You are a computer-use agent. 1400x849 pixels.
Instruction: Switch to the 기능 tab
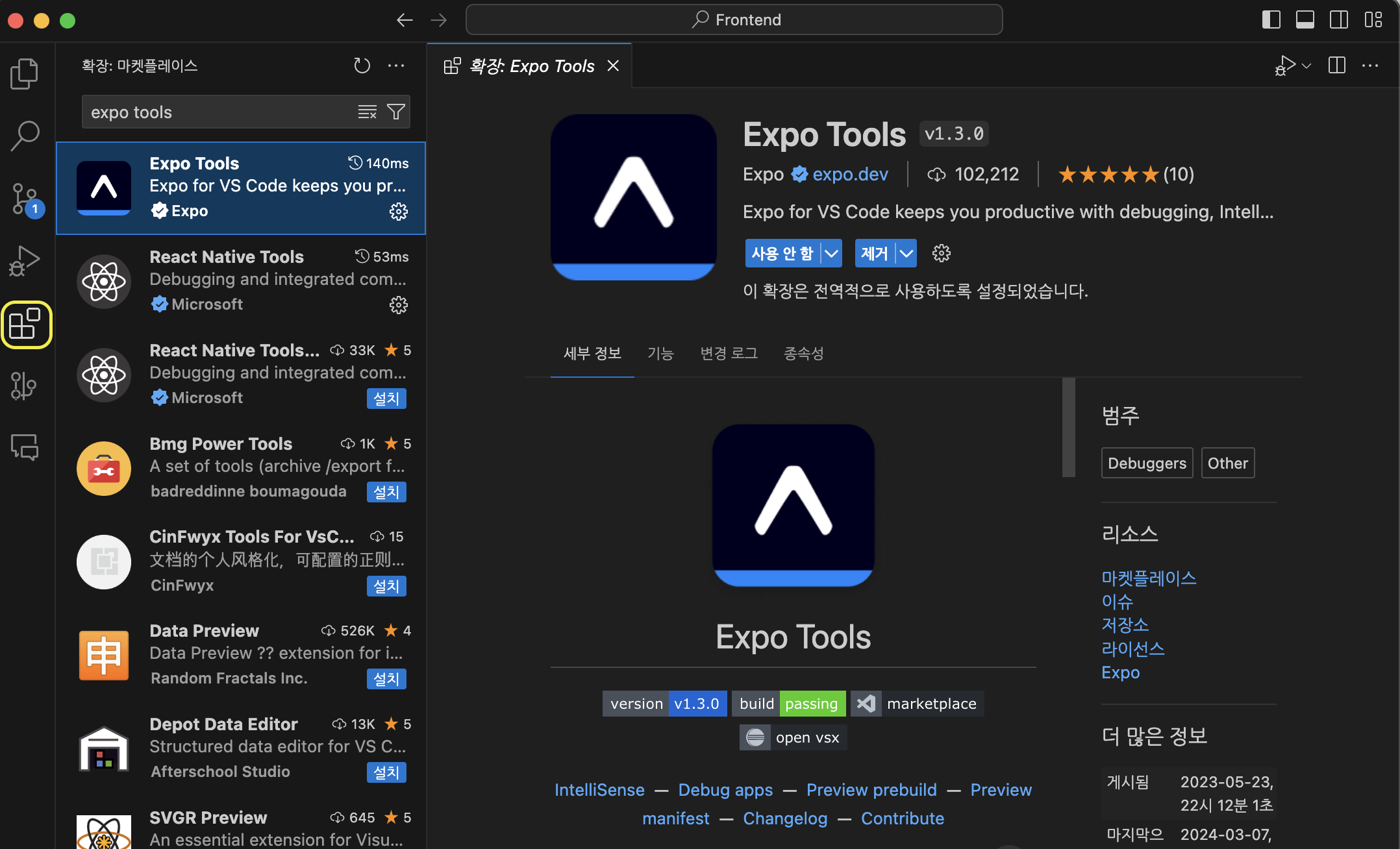click(660, 354)
